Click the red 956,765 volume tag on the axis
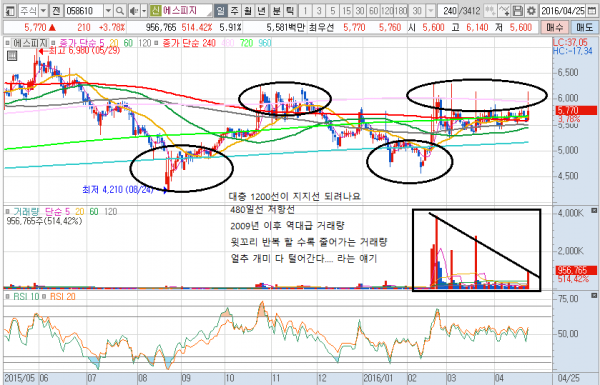 [576, 270]
